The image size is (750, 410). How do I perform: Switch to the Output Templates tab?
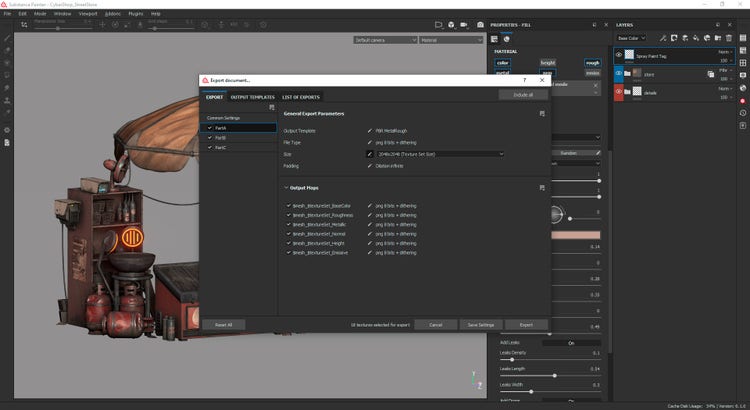(252, 97)
